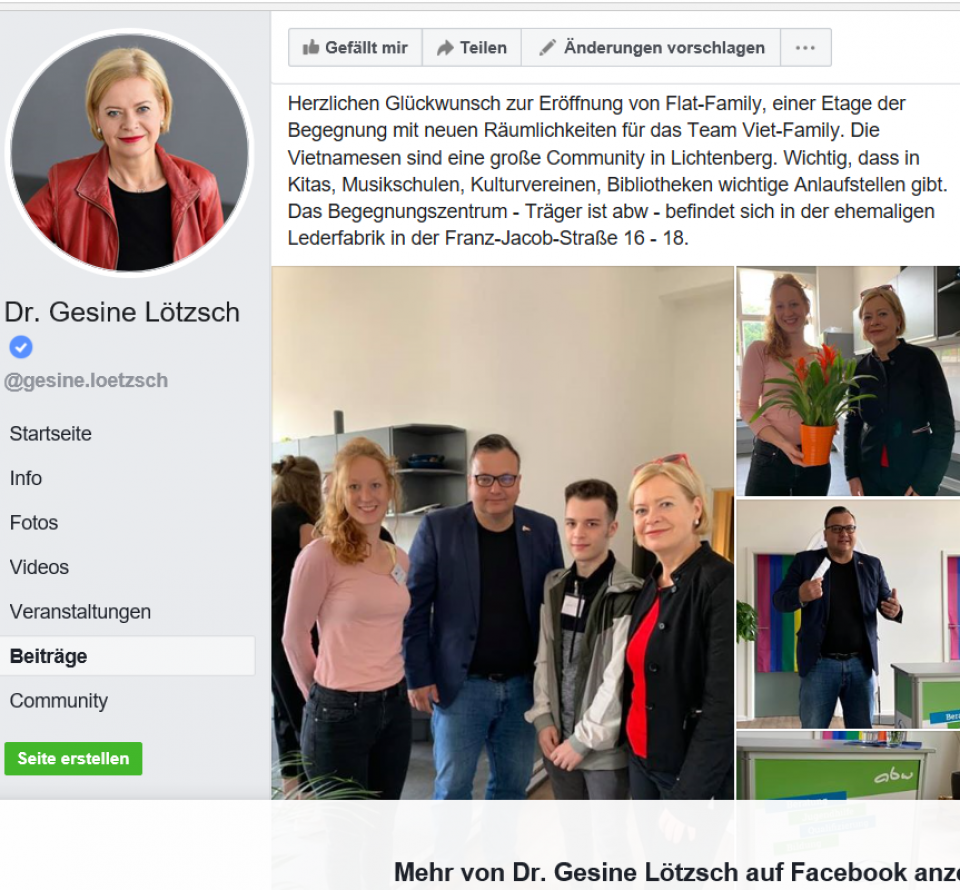This screenshot has height=890, width=960.
Task: Click the green Seite erstellen button
Action: point(73,758)
